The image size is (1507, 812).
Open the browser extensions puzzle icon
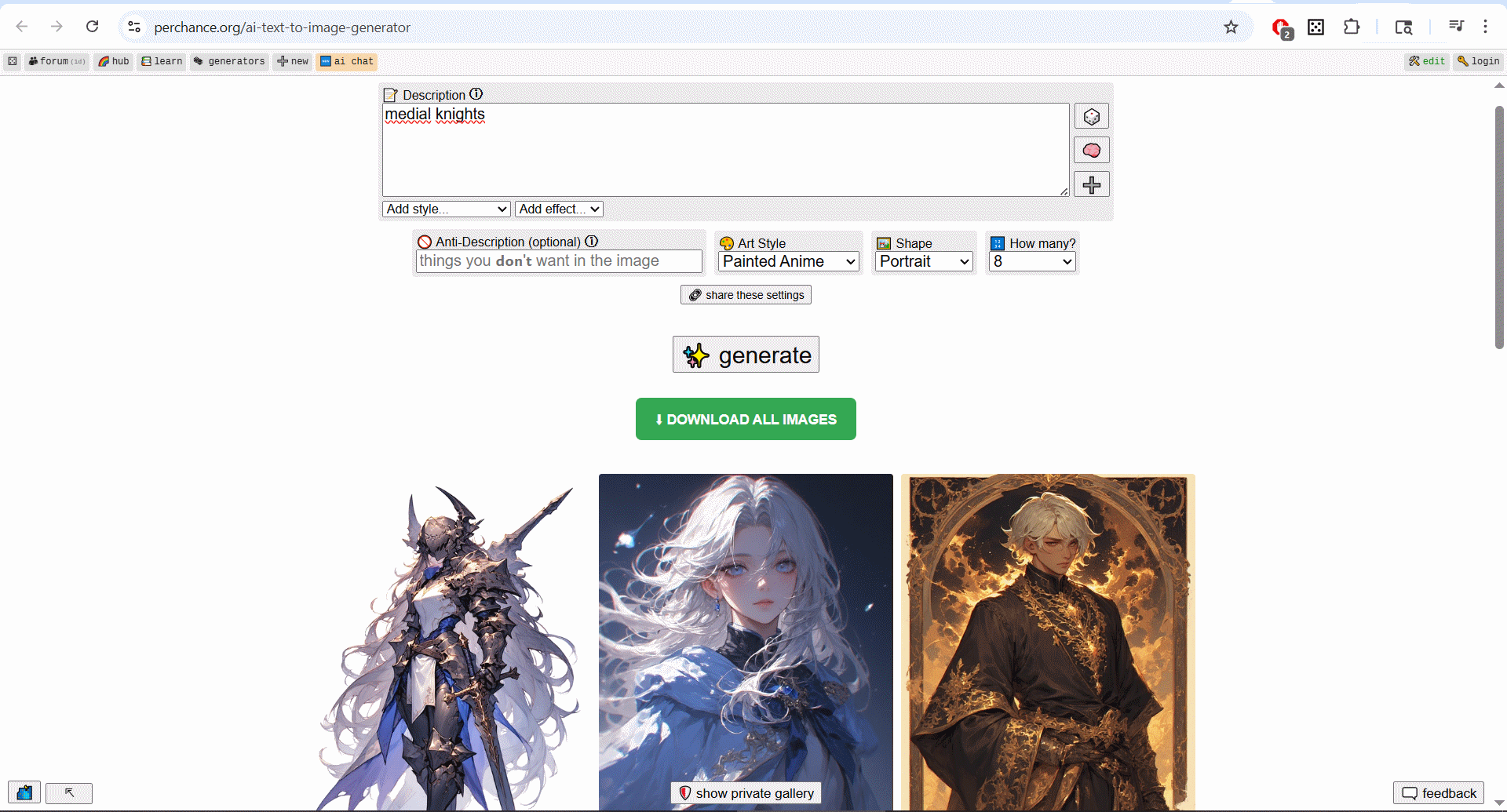pos(1351,27)
